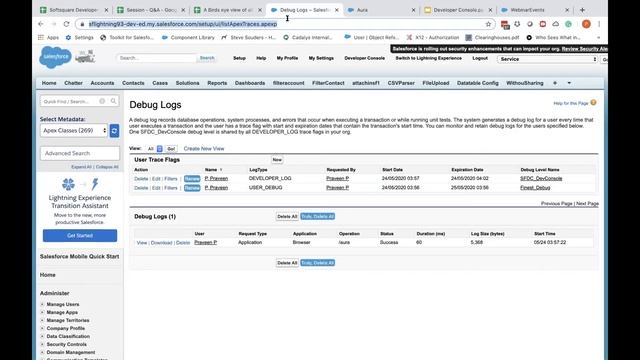
Task: Expand the Security Controls tree node
Action: [42, 344]
